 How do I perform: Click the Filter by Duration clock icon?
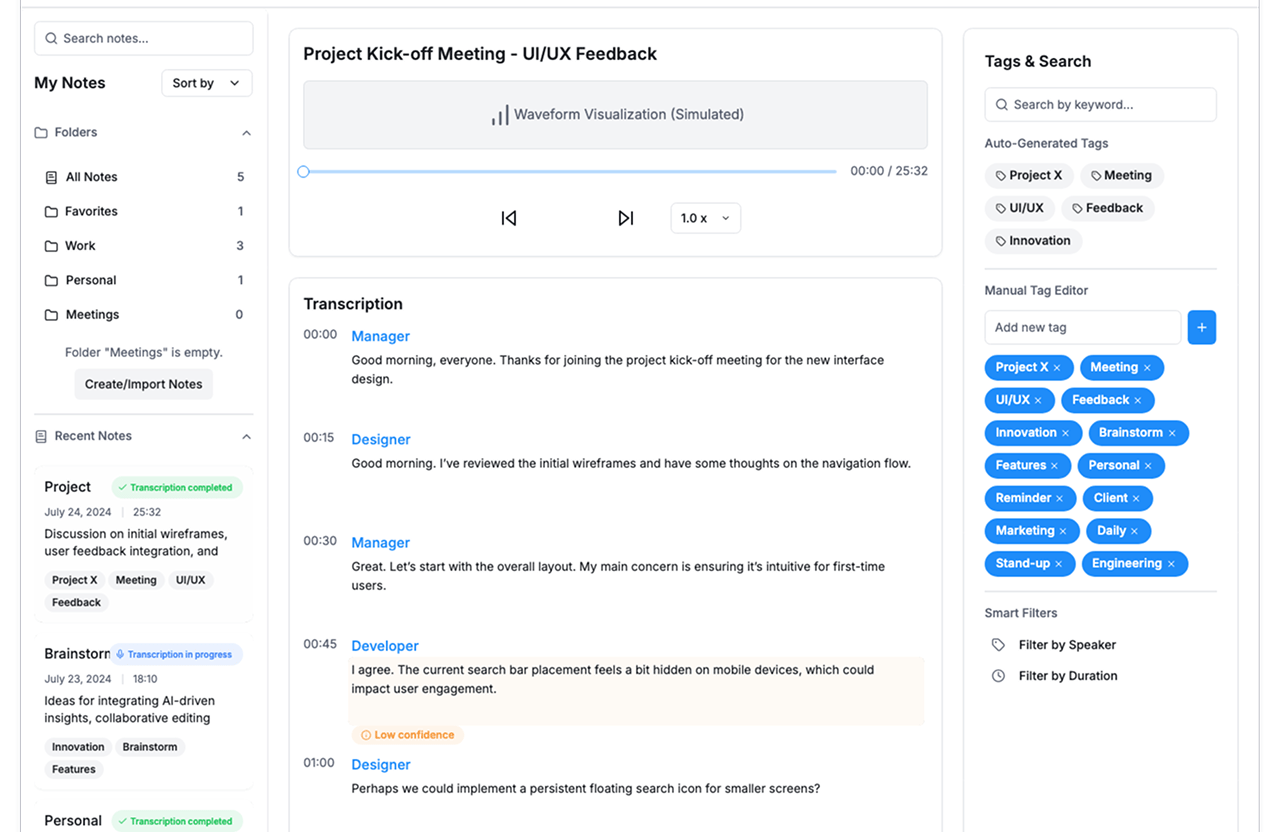click(998, 676)
